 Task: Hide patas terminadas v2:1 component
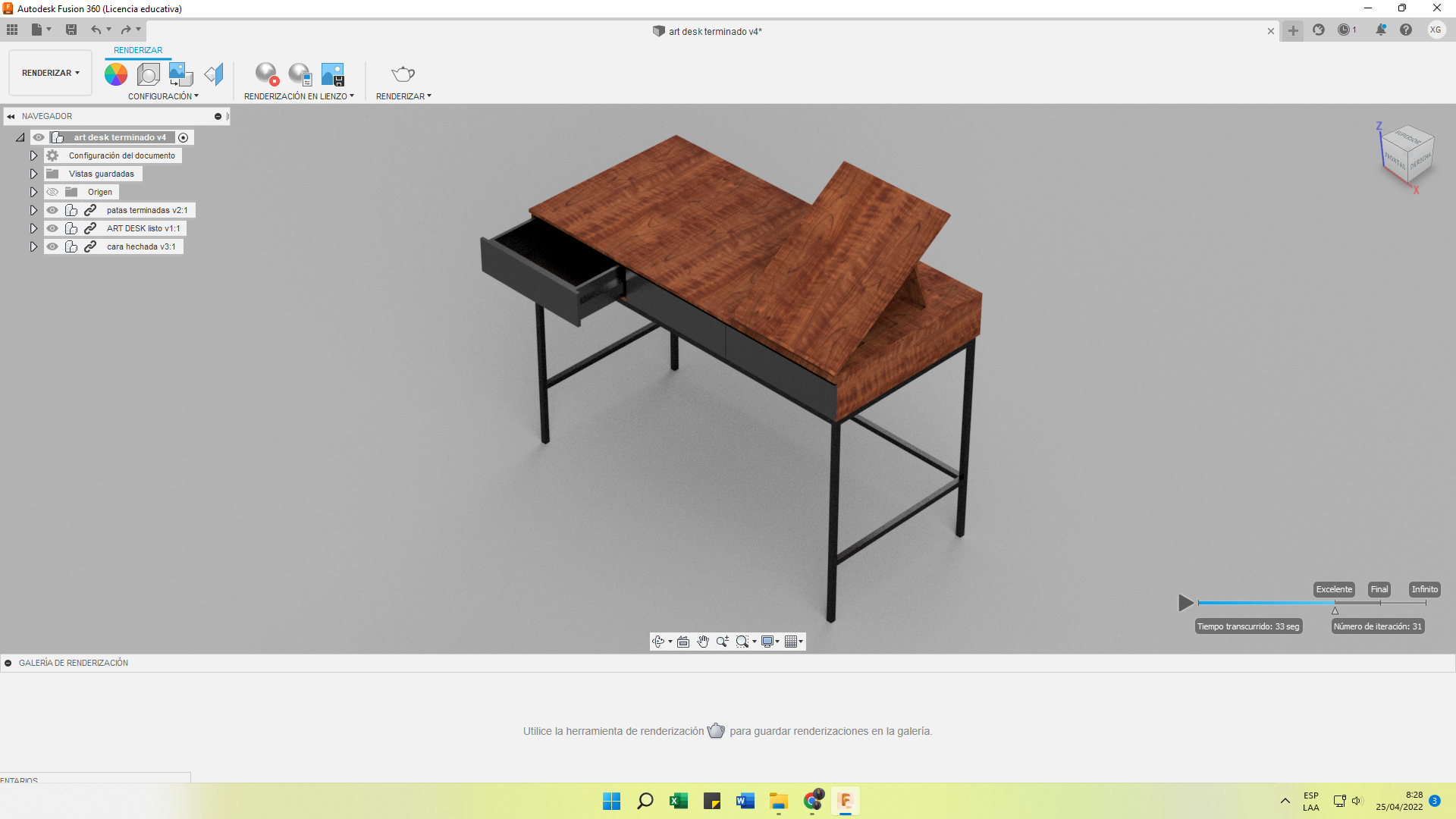click(x=52, y=210)
